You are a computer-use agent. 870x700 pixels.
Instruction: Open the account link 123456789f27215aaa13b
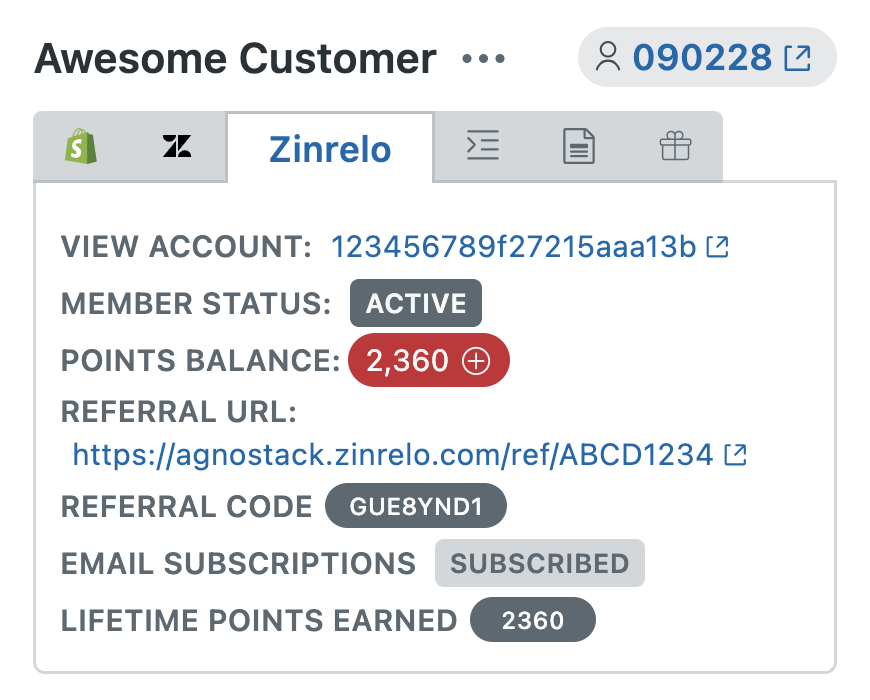click(515, 246)
